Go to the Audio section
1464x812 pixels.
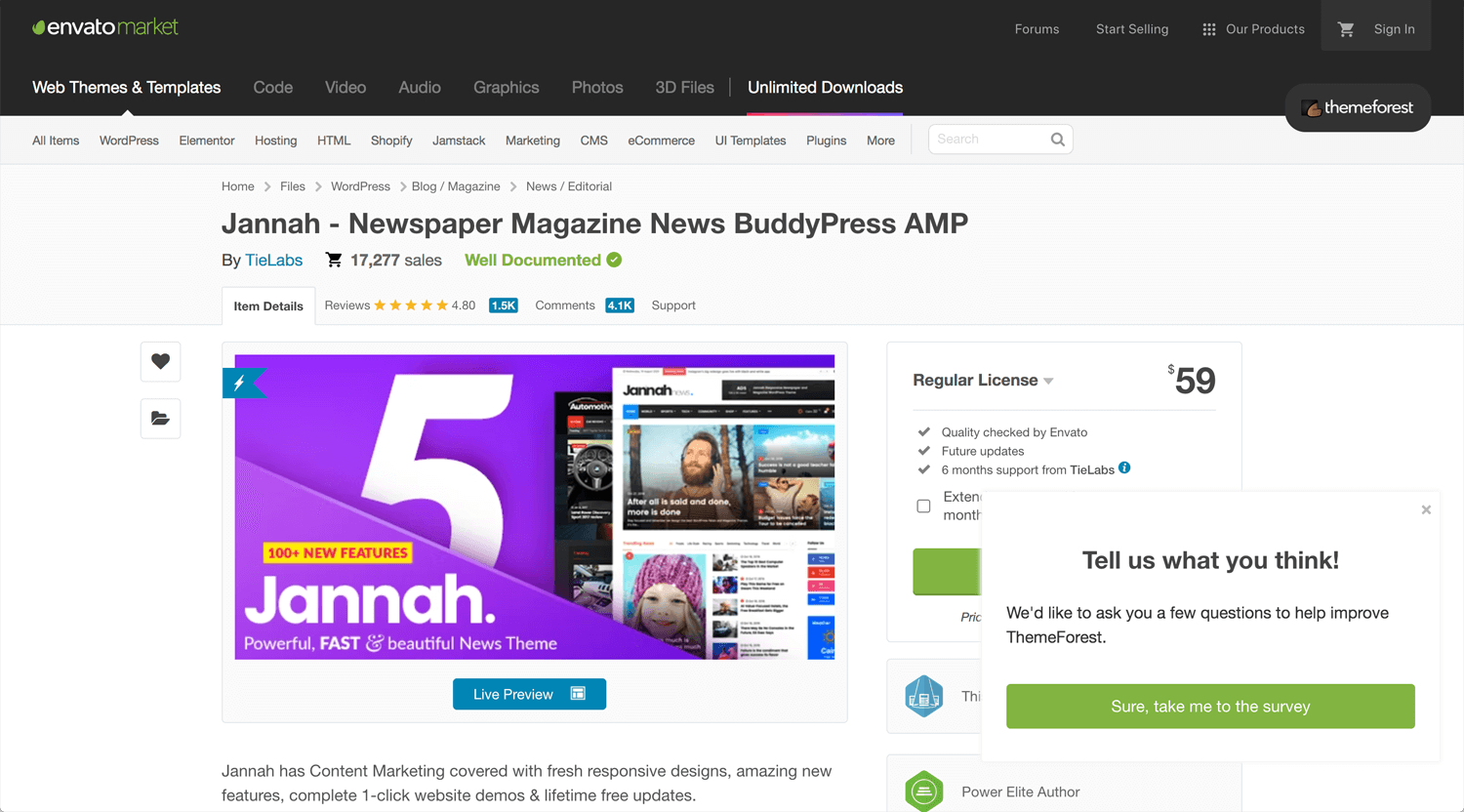pyautogui.click(x=420, y=88)
